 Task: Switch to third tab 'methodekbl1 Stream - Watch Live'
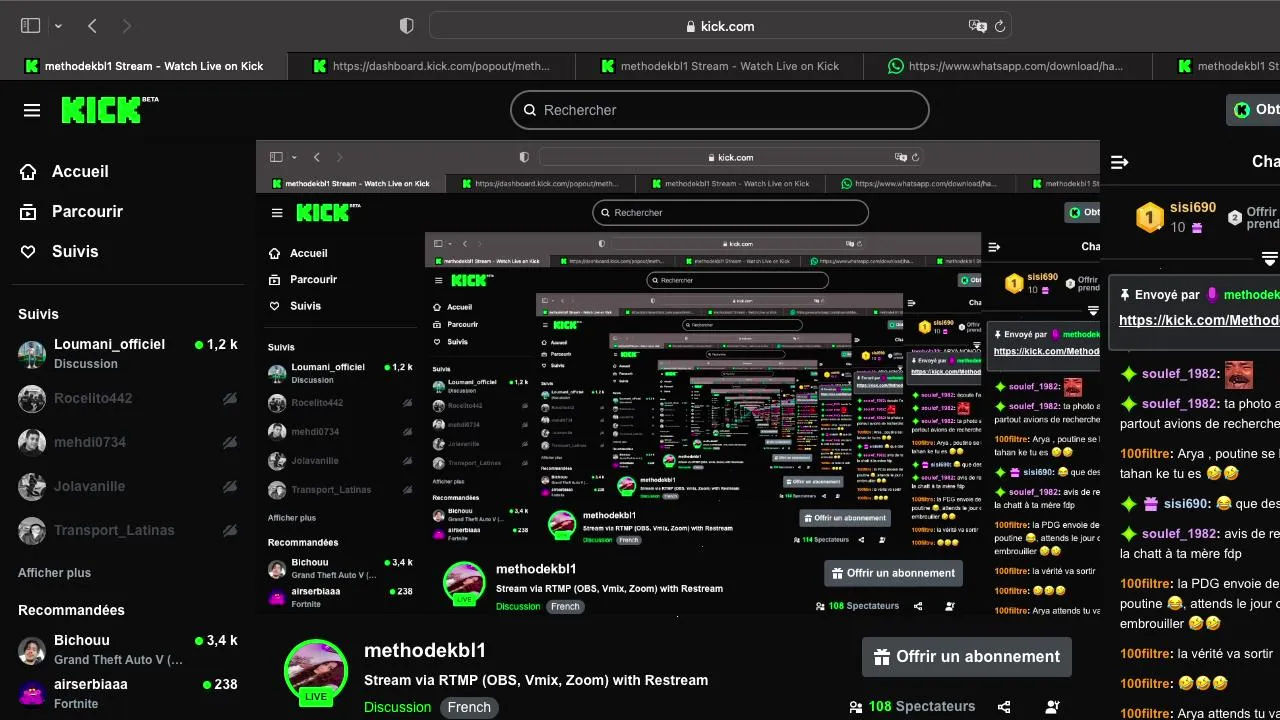coord(719,66)
